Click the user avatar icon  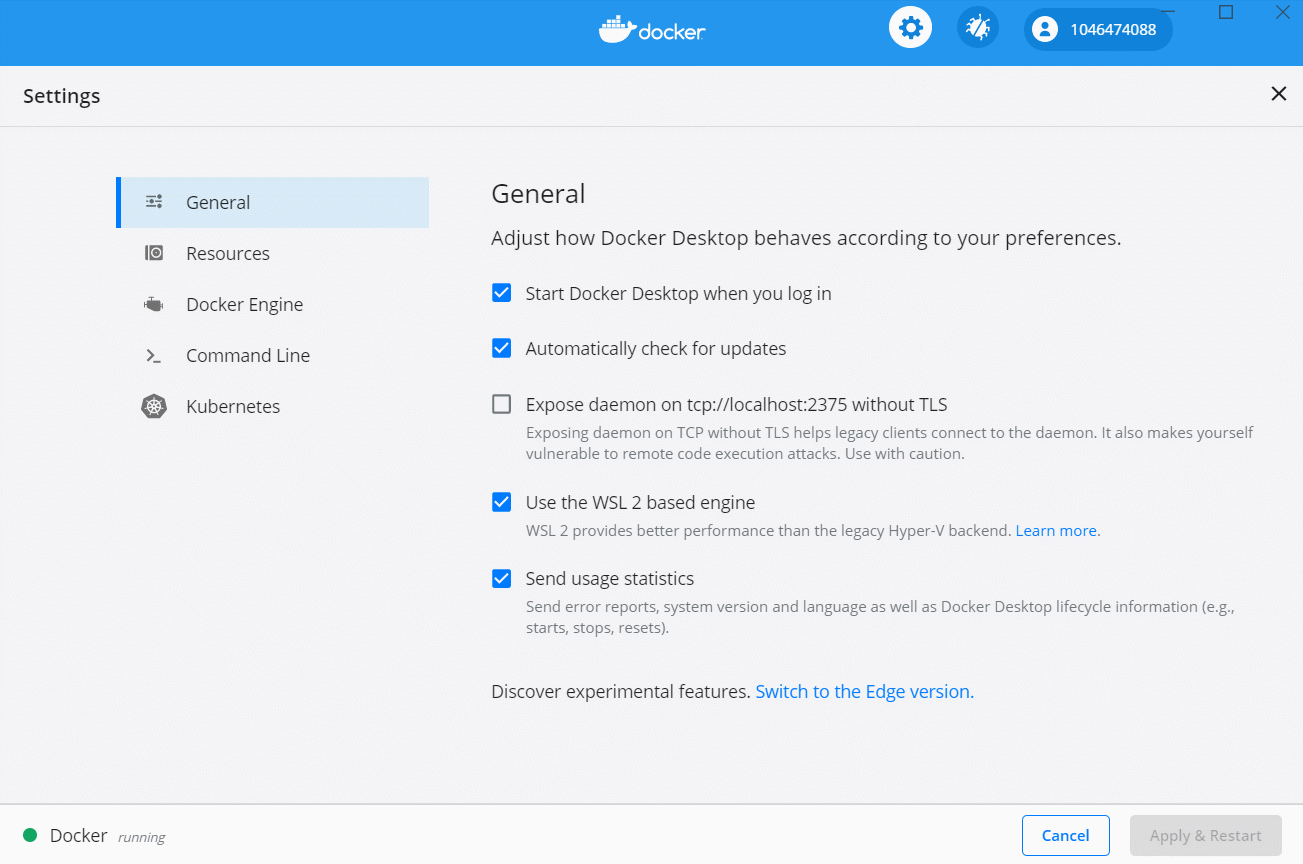1045,29
